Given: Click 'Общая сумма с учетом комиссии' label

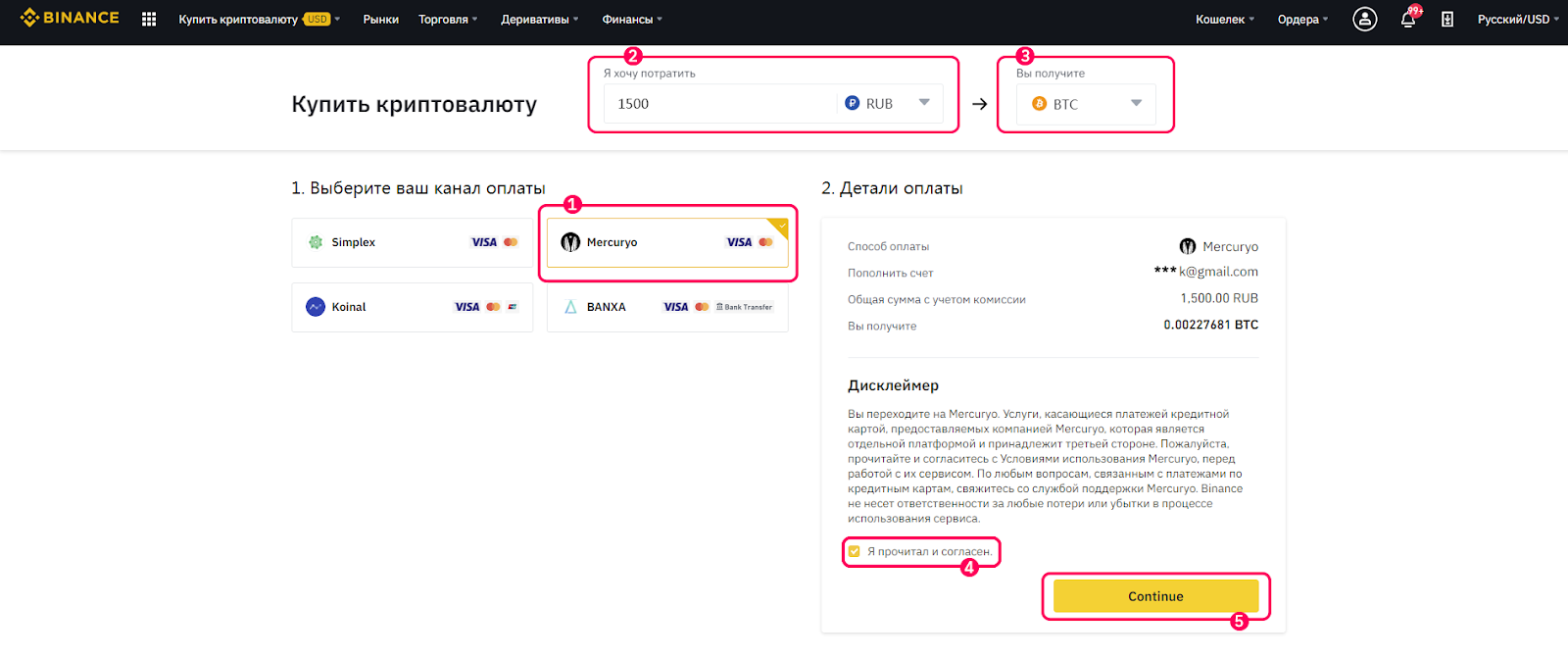Looking at the screenshot, I should click(x=936, y=299).
